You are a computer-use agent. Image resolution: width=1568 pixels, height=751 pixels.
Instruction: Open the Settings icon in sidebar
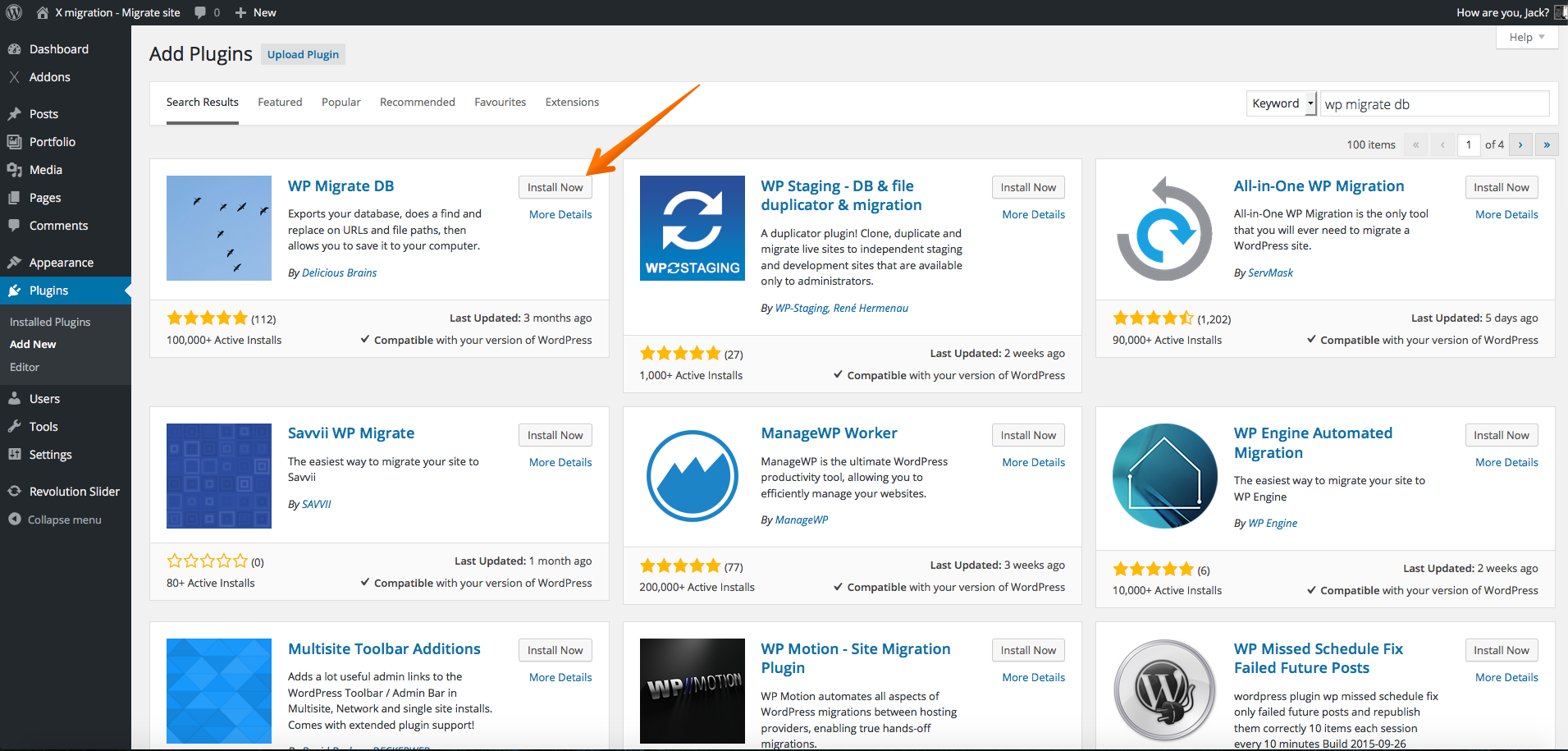click(14, 455)
